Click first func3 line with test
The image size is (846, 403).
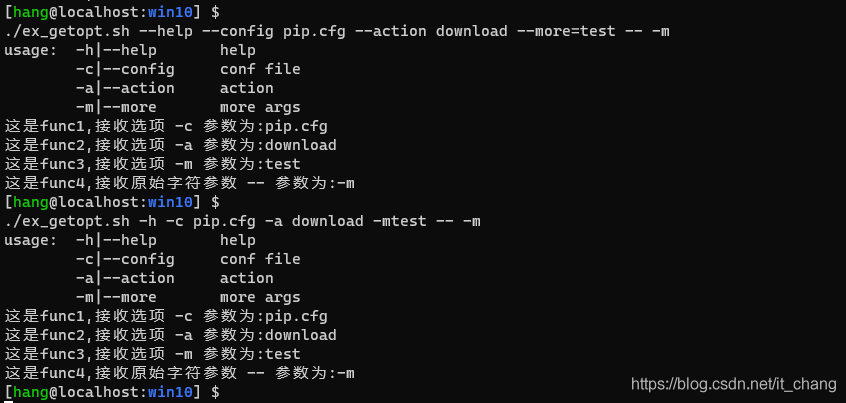click(153, 164)
